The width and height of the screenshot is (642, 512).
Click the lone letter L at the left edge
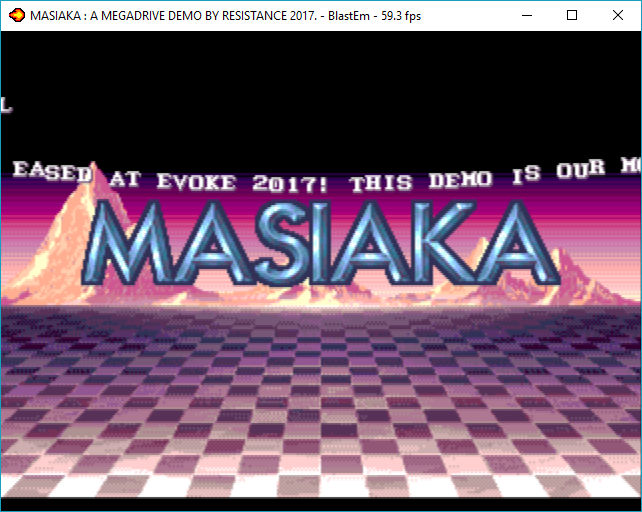(6, 105)
